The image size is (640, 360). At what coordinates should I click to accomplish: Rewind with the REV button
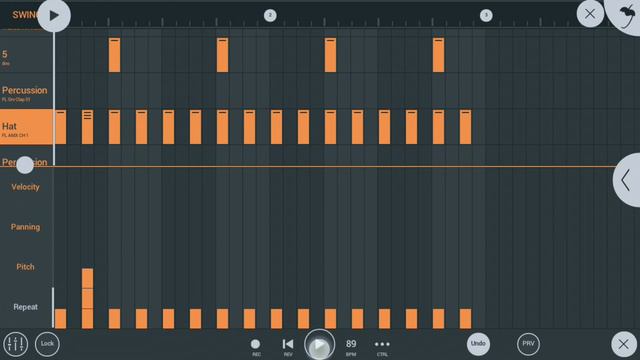tap(288, 347)
